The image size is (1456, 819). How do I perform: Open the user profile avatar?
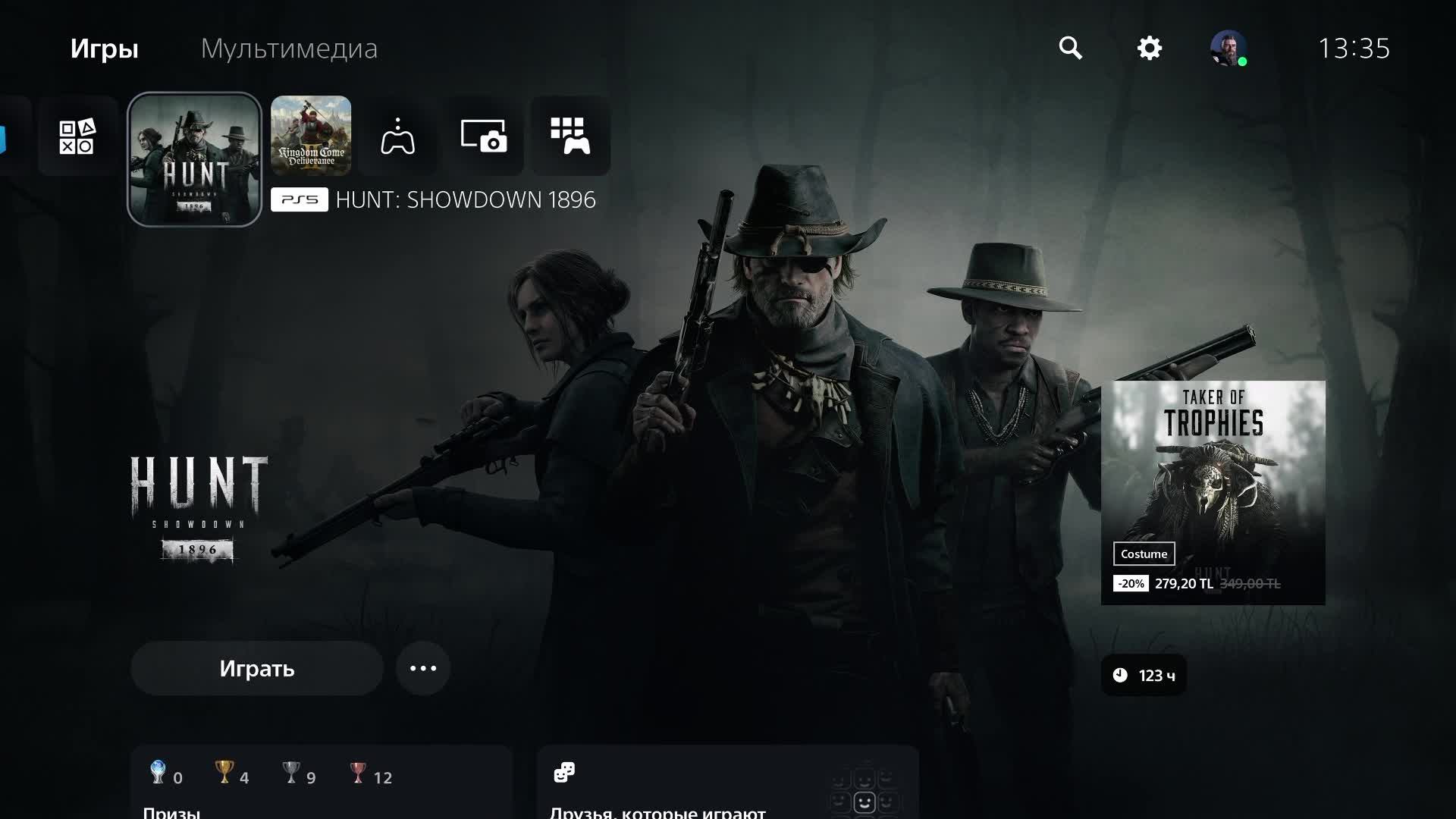pos(1227,48)
